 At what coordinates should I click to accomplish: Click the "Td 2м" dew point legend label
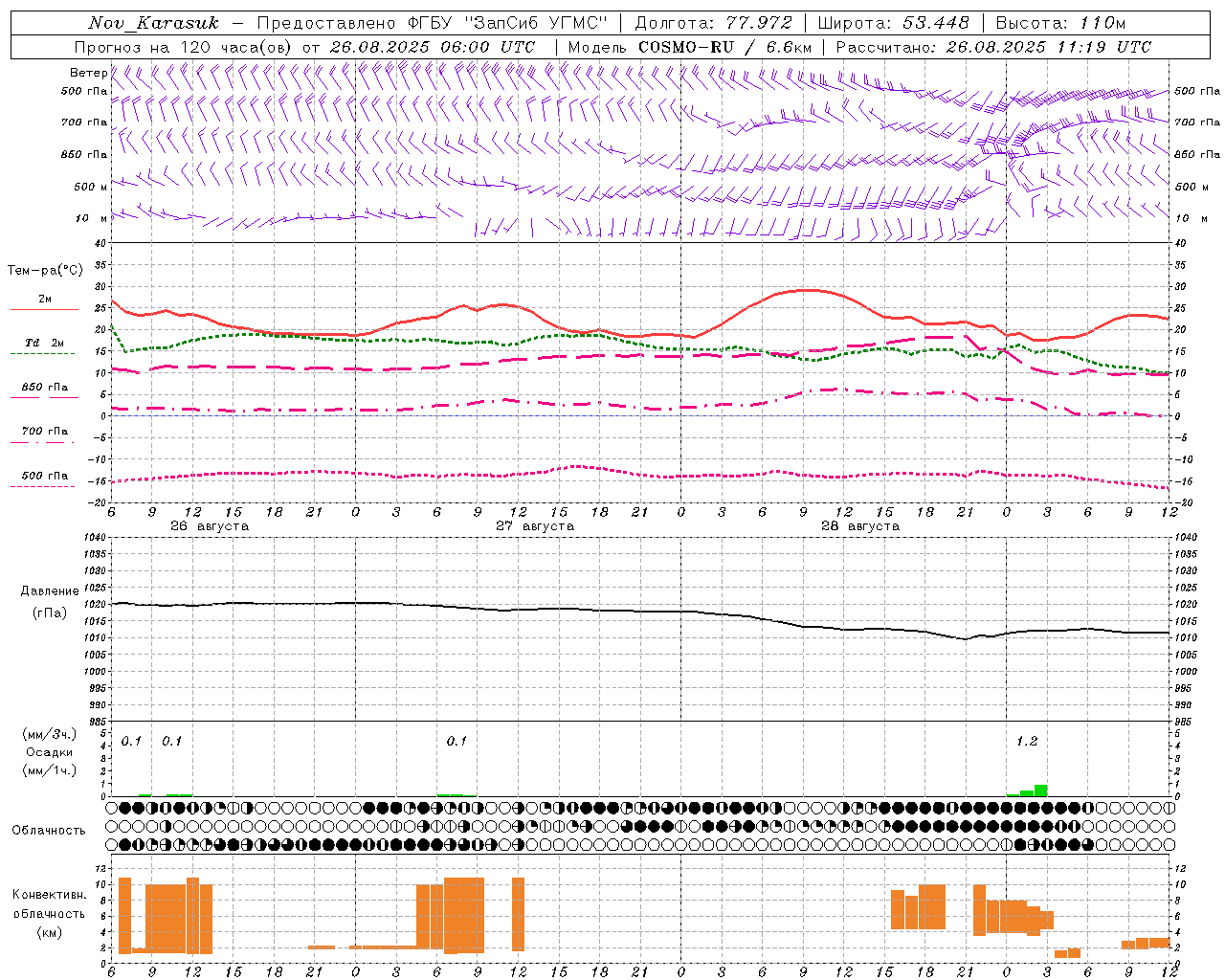(x=45, y=343)
